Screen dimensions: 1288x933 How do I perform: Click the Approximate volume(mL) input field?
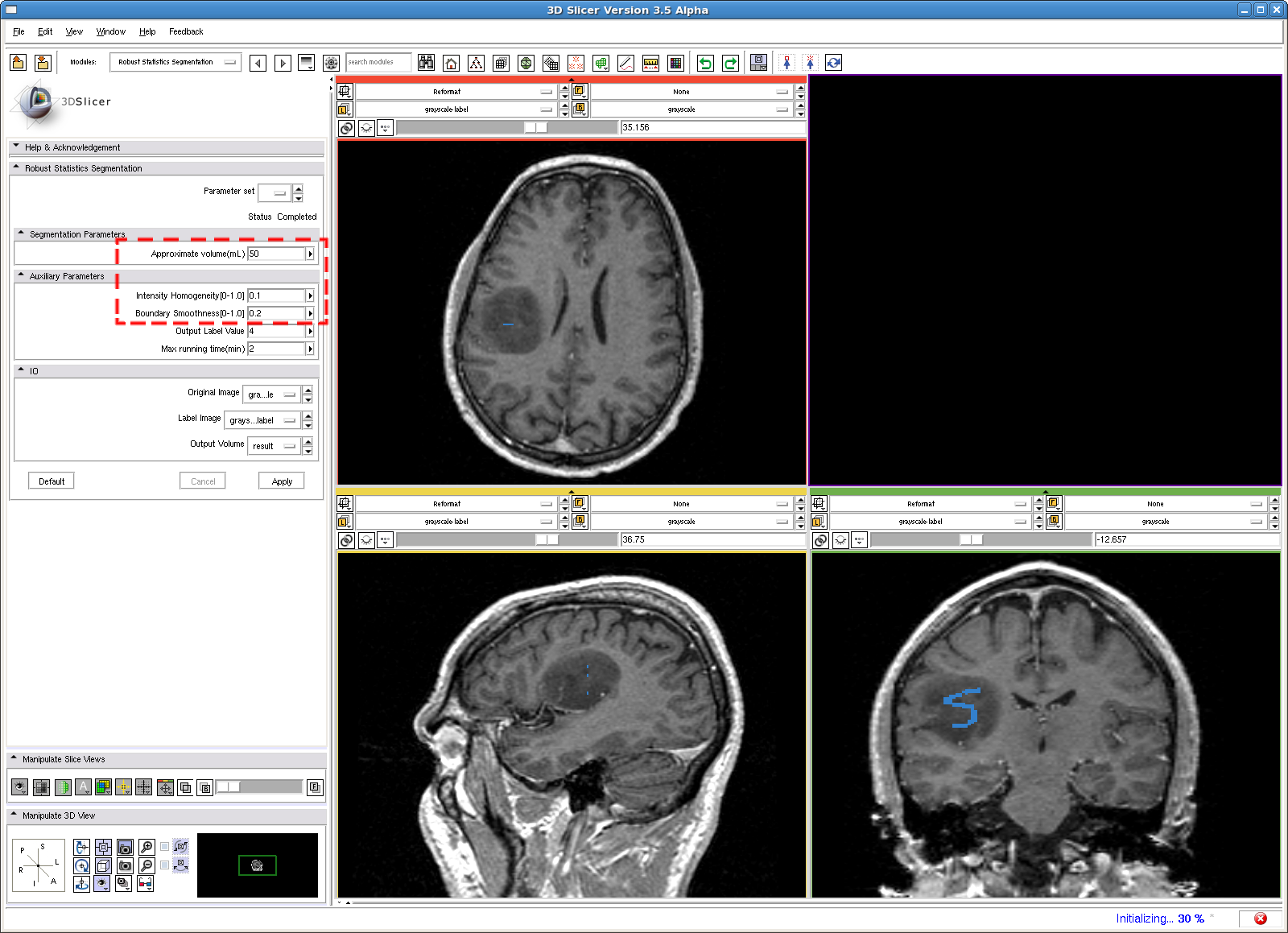pos(276,254)
